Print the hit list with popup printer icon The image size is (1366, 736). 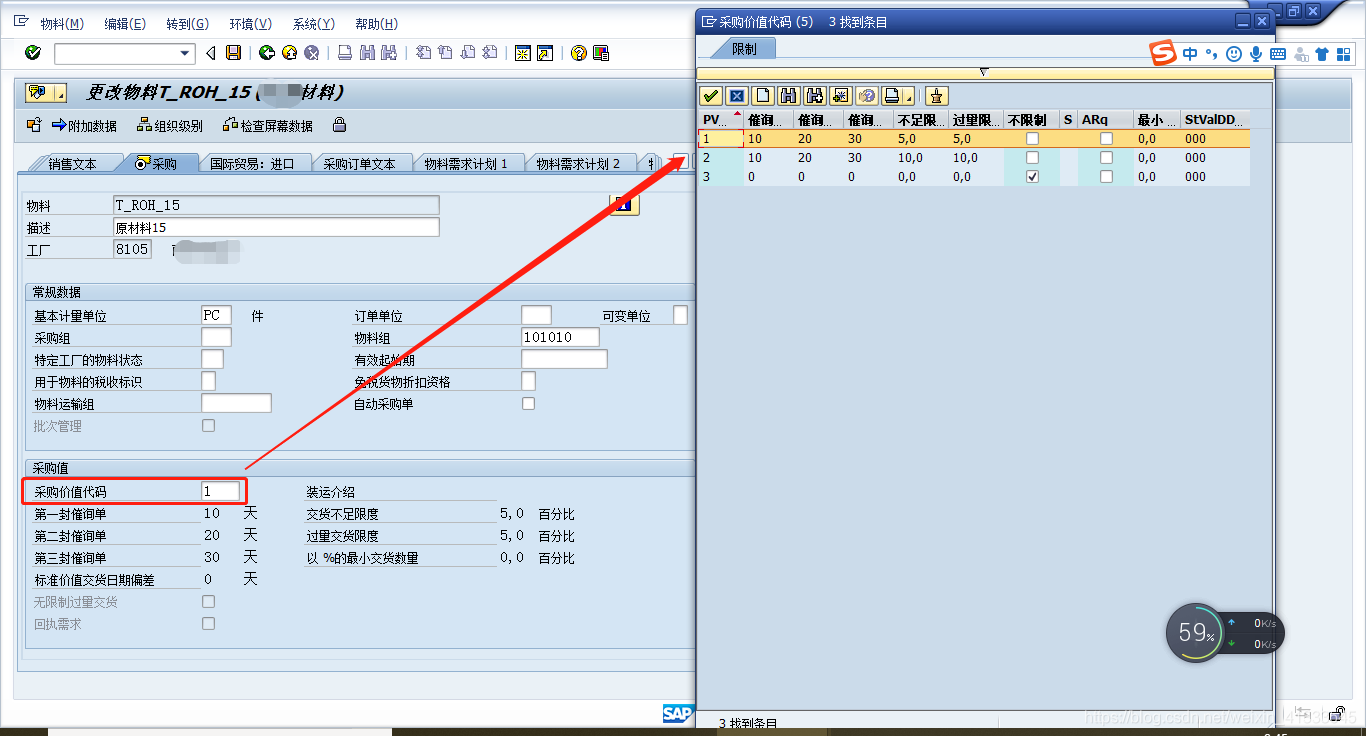[x=892, y=96]
